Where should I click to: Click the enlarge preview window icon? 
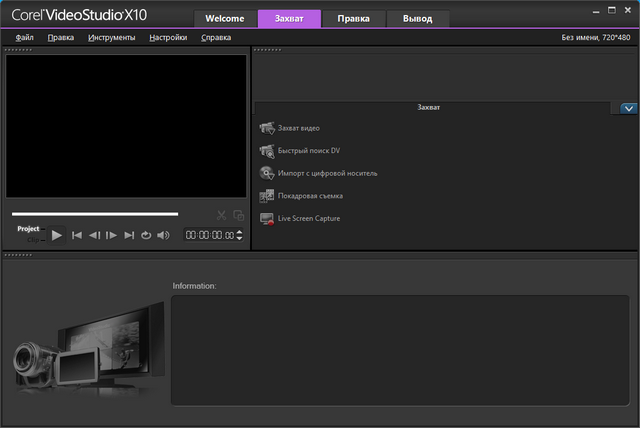[239, 215]
